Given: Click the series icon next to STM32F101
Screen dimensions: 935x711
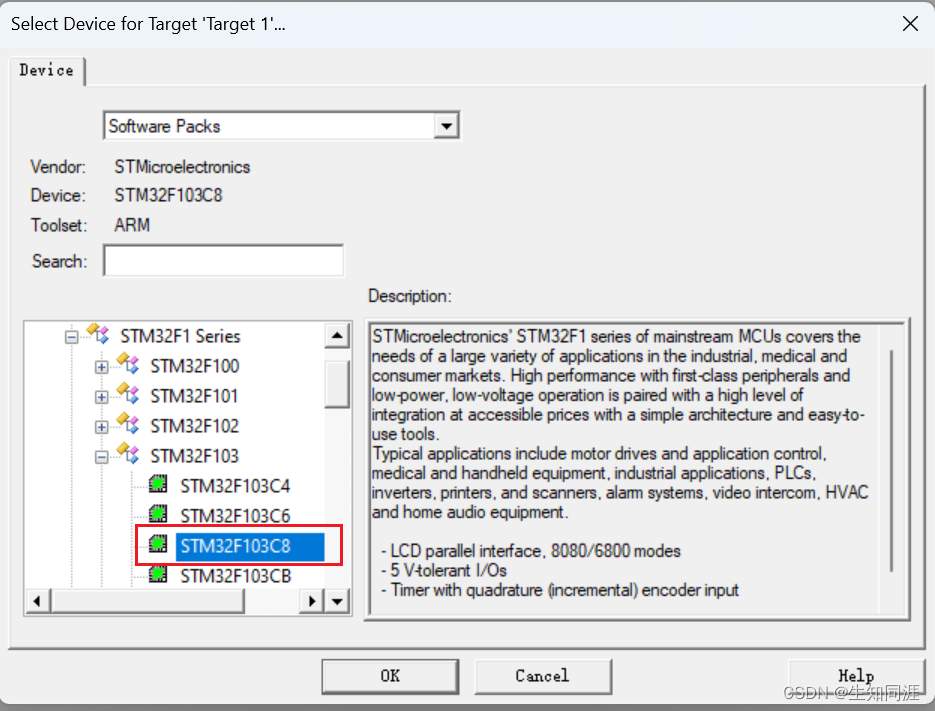Looking at the screenshot, I should click(127, 396).
